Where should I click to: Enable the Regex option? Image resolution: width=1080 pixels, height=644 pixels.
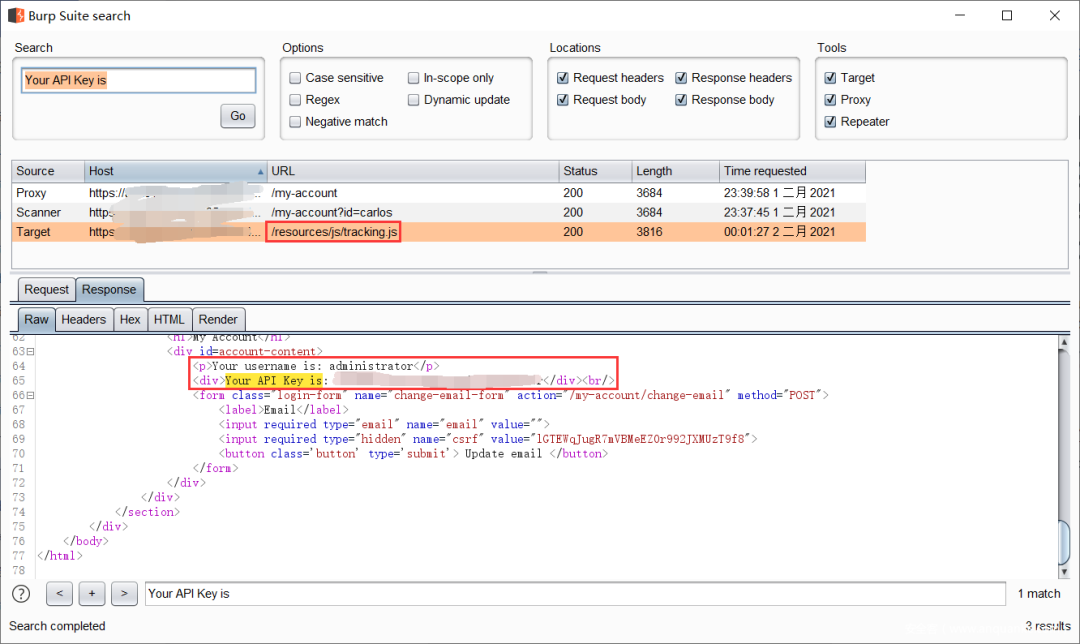tap(295, 100)
